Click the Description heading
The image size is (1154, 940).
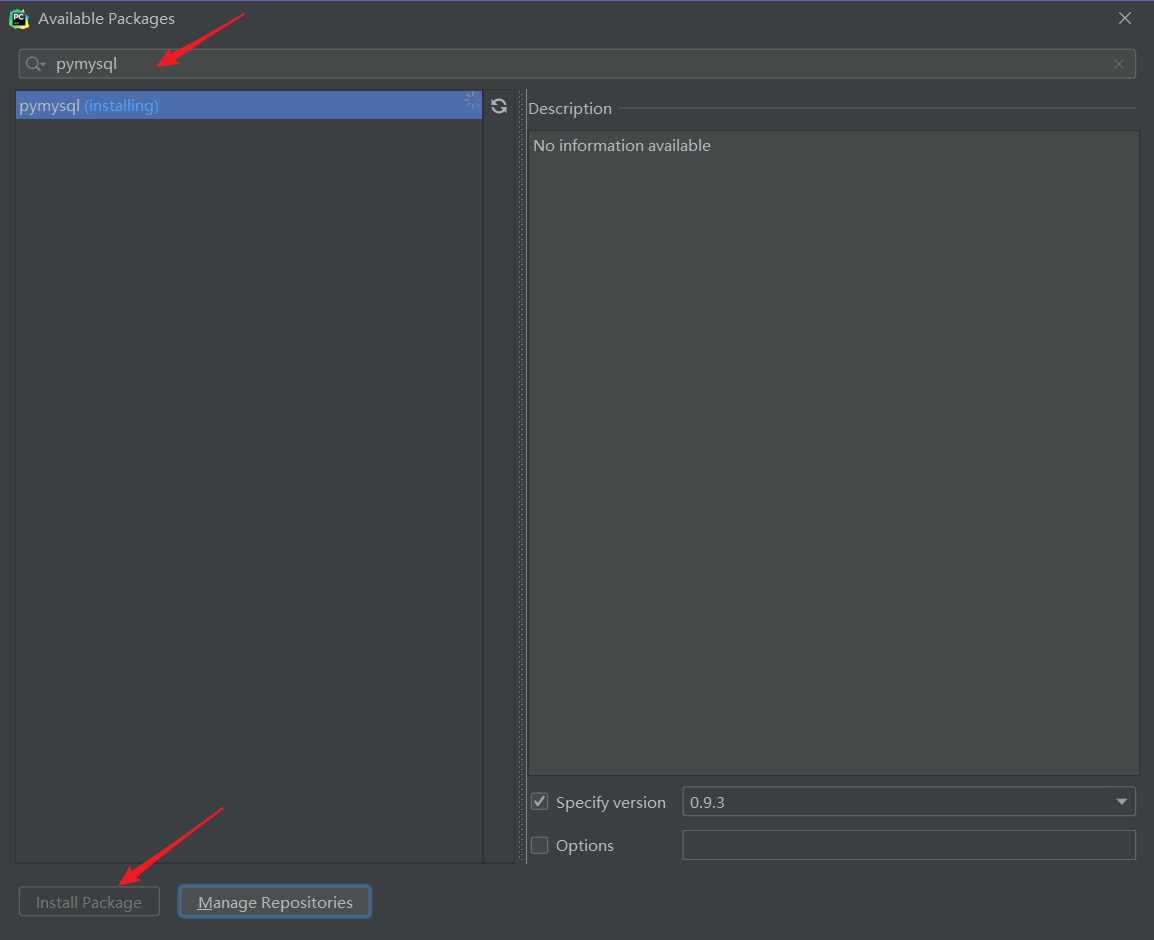pyautogui.click(x=570, y=108)
